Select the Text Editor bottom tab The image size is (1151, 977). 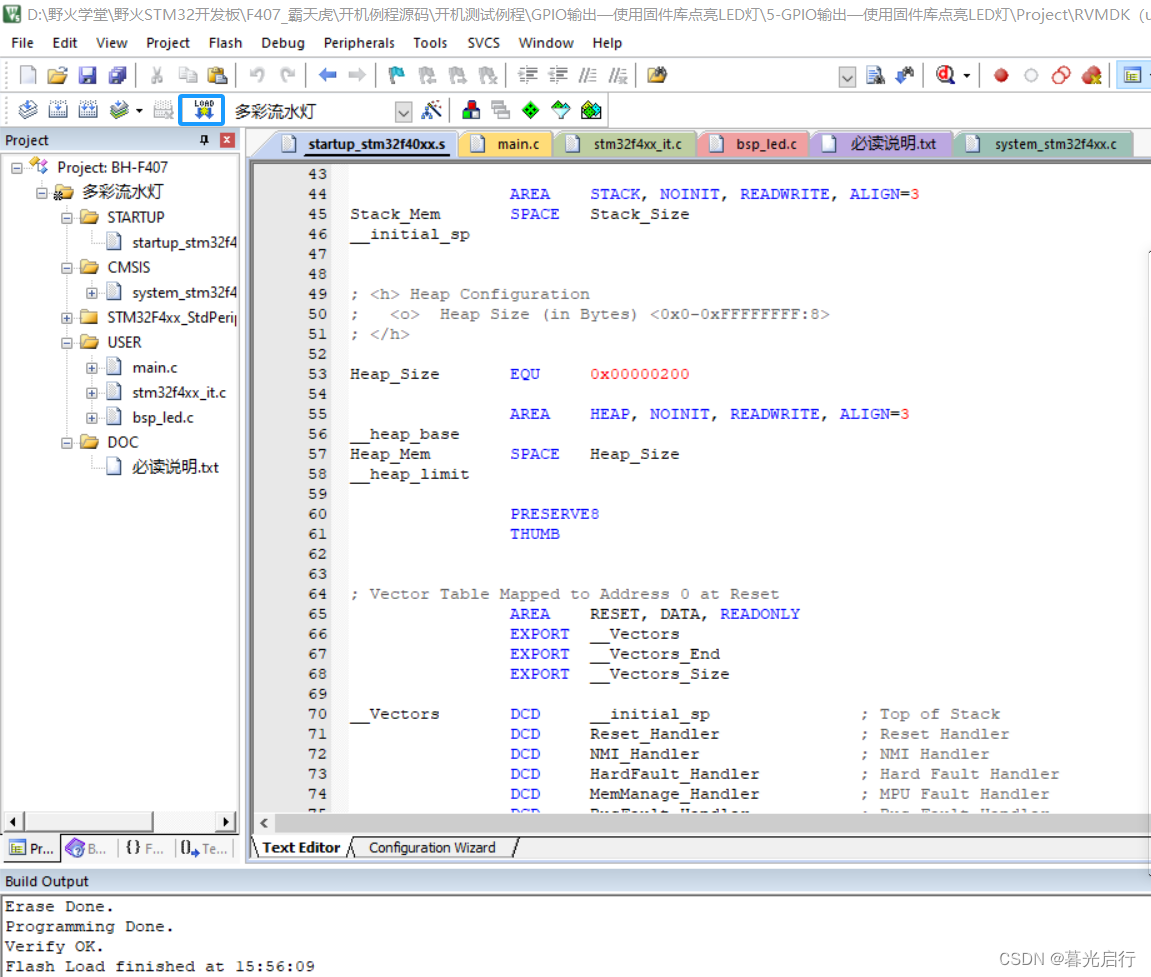[x=301, y=847]
